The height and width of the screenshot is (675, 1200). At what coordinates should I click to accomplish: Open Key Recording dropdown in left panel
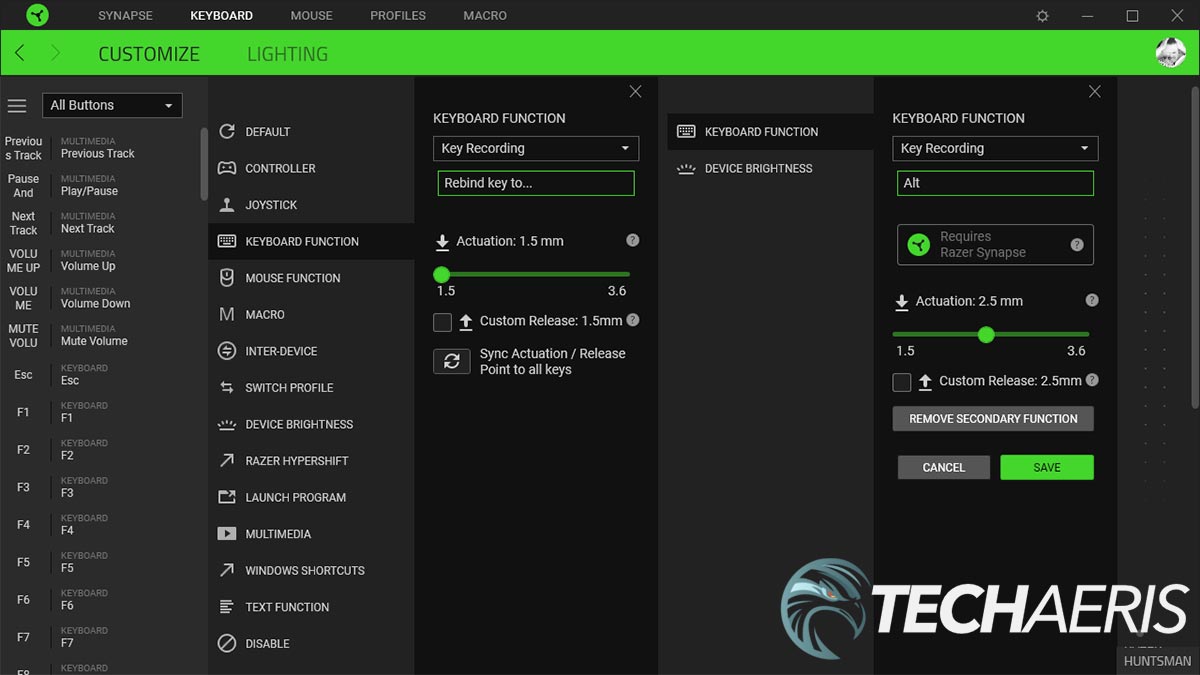[536, 148]
